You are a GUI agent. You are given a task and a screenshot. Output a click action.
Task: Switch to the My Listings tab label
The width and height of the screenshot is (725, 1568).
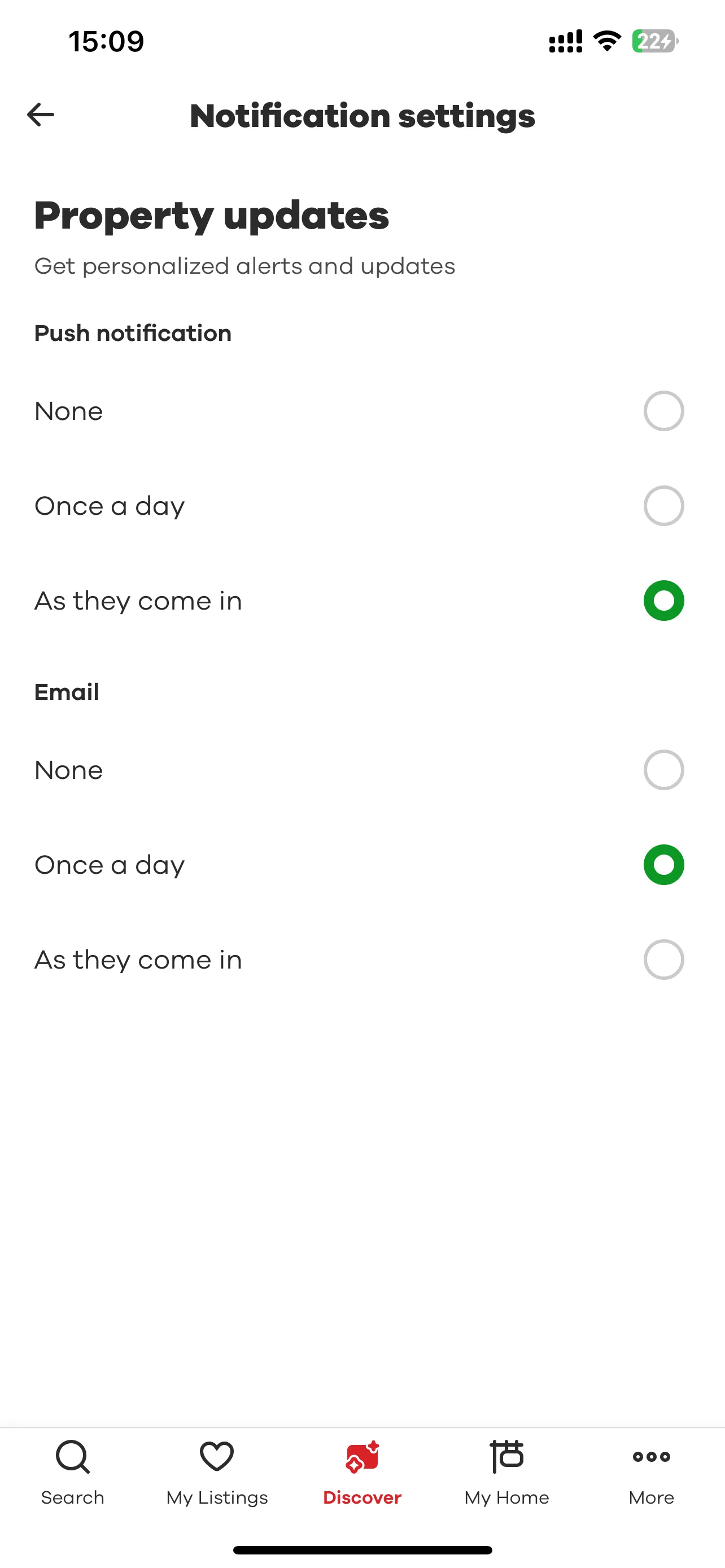tap(217, 1498)
